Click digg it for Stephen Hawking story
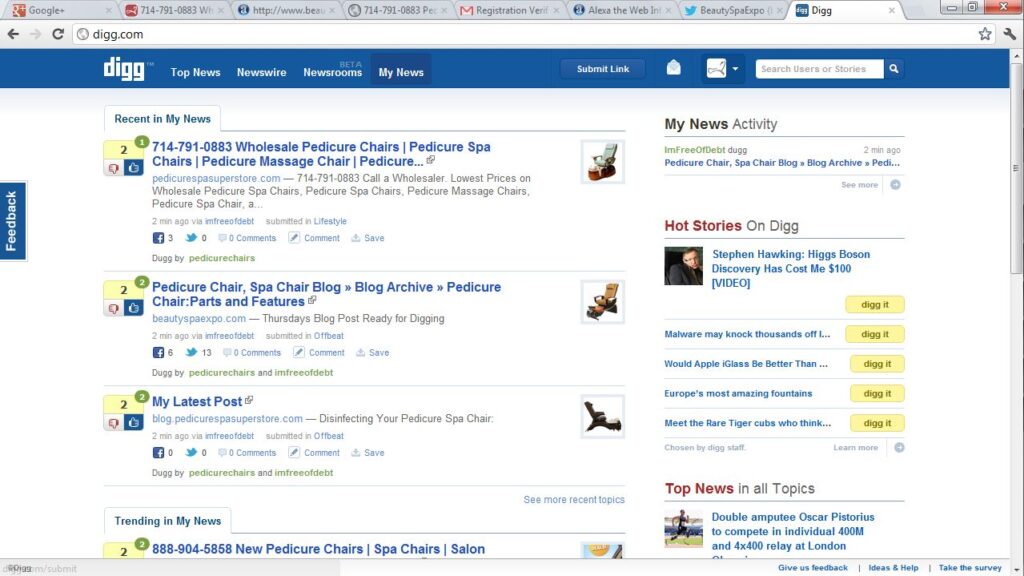1024x576 pixels. (874, 304)
